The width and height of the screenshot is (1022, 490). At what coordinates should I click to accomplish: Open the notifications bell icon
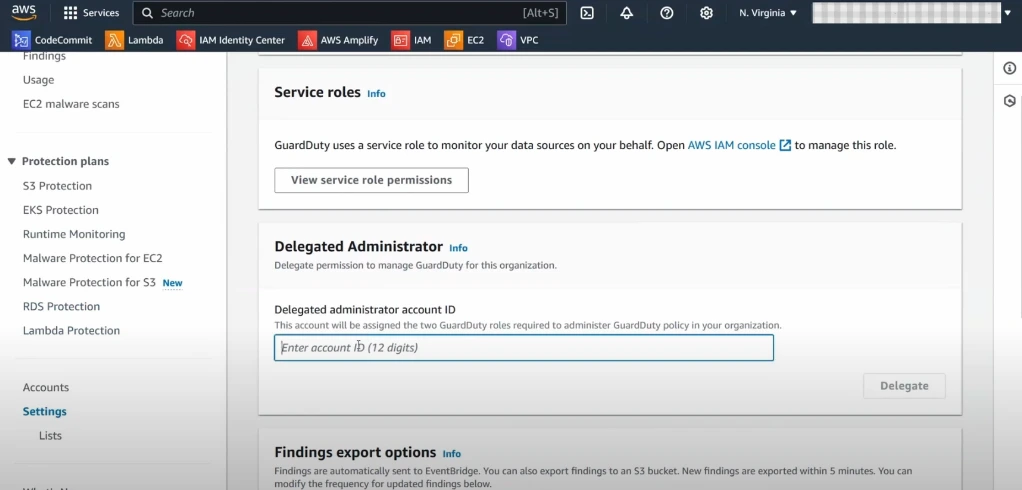tap(627, 13)
